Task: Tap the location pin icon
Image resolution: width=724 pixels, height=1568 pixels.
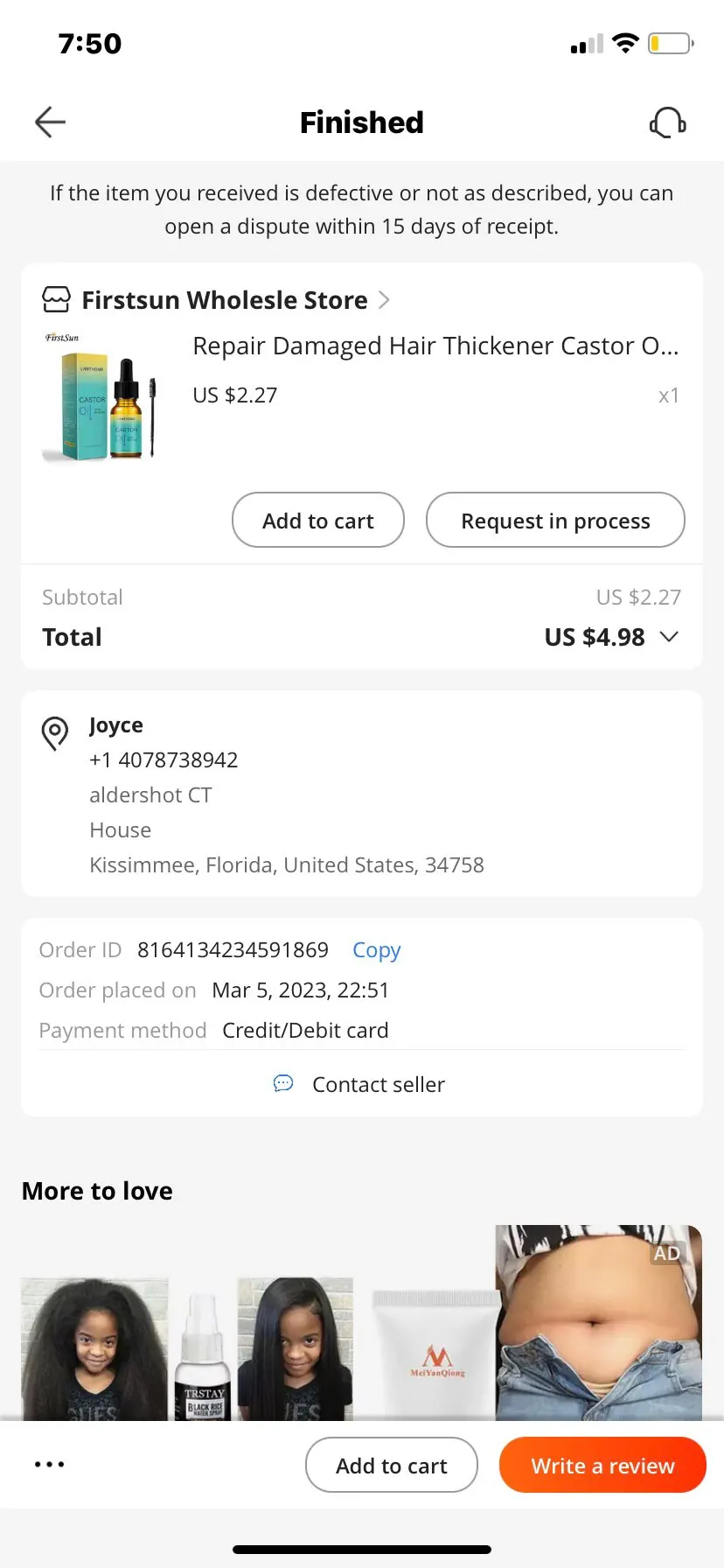Action: tap(55, 732)
